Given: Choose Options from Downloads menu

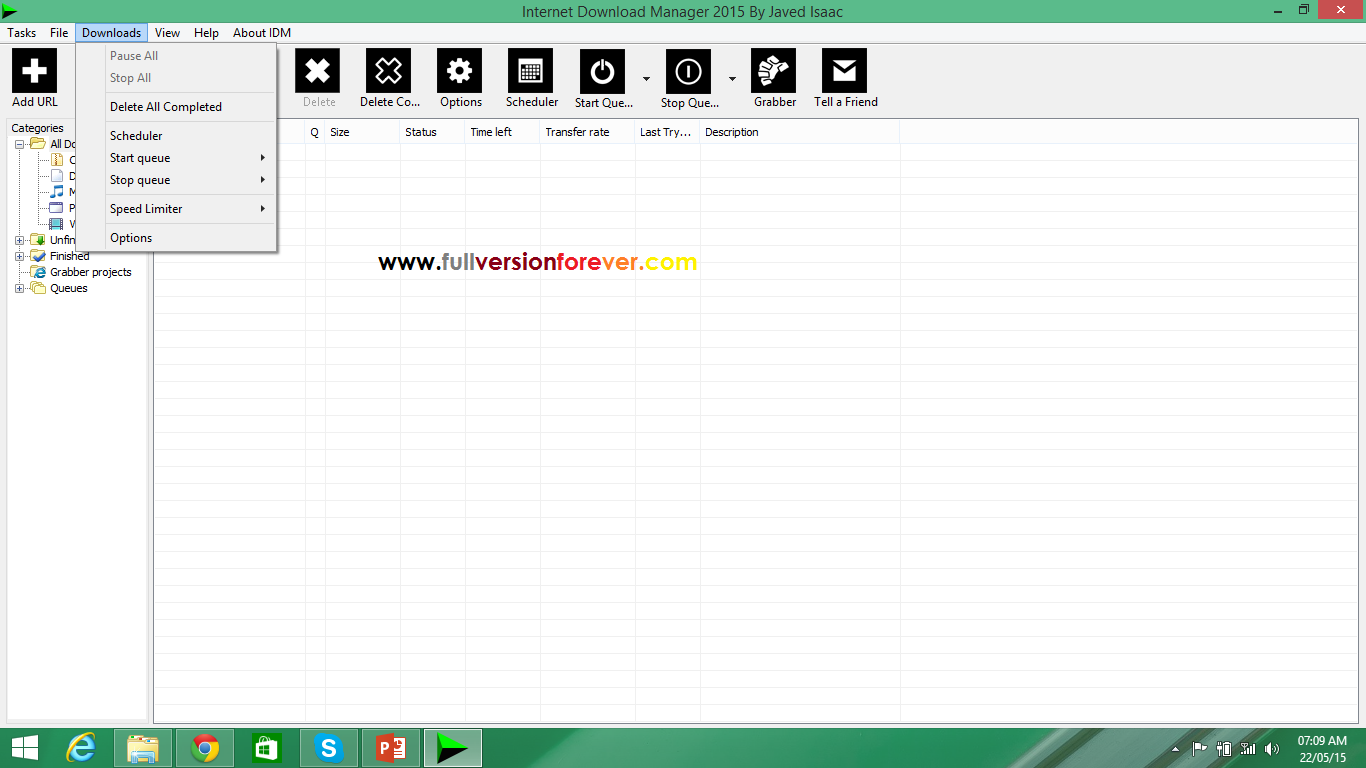Looking at the screenshot, I should tap(190, 238).
